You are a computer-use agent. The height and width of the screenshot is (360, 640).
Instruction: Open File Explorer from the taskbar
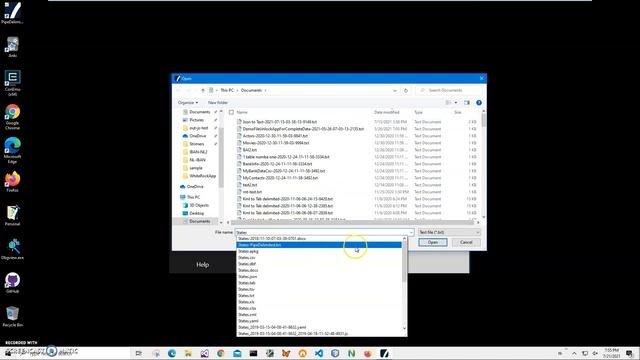(188, 353)
